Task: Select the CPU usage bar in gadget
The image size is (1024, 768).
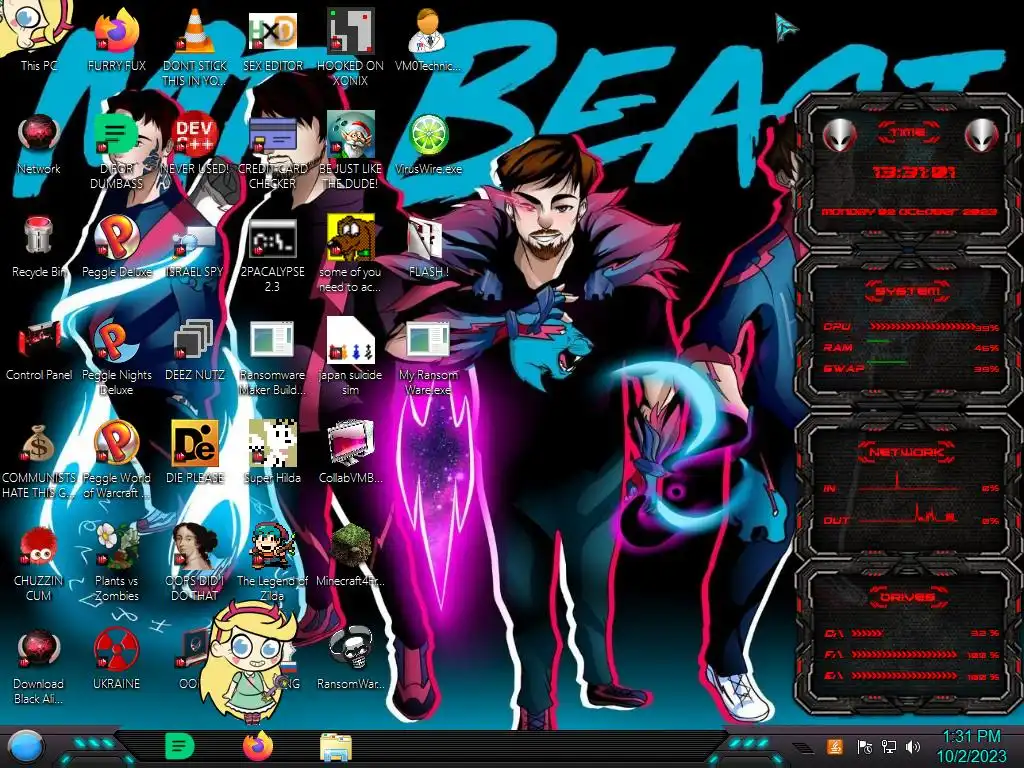Action: [921, 326]
